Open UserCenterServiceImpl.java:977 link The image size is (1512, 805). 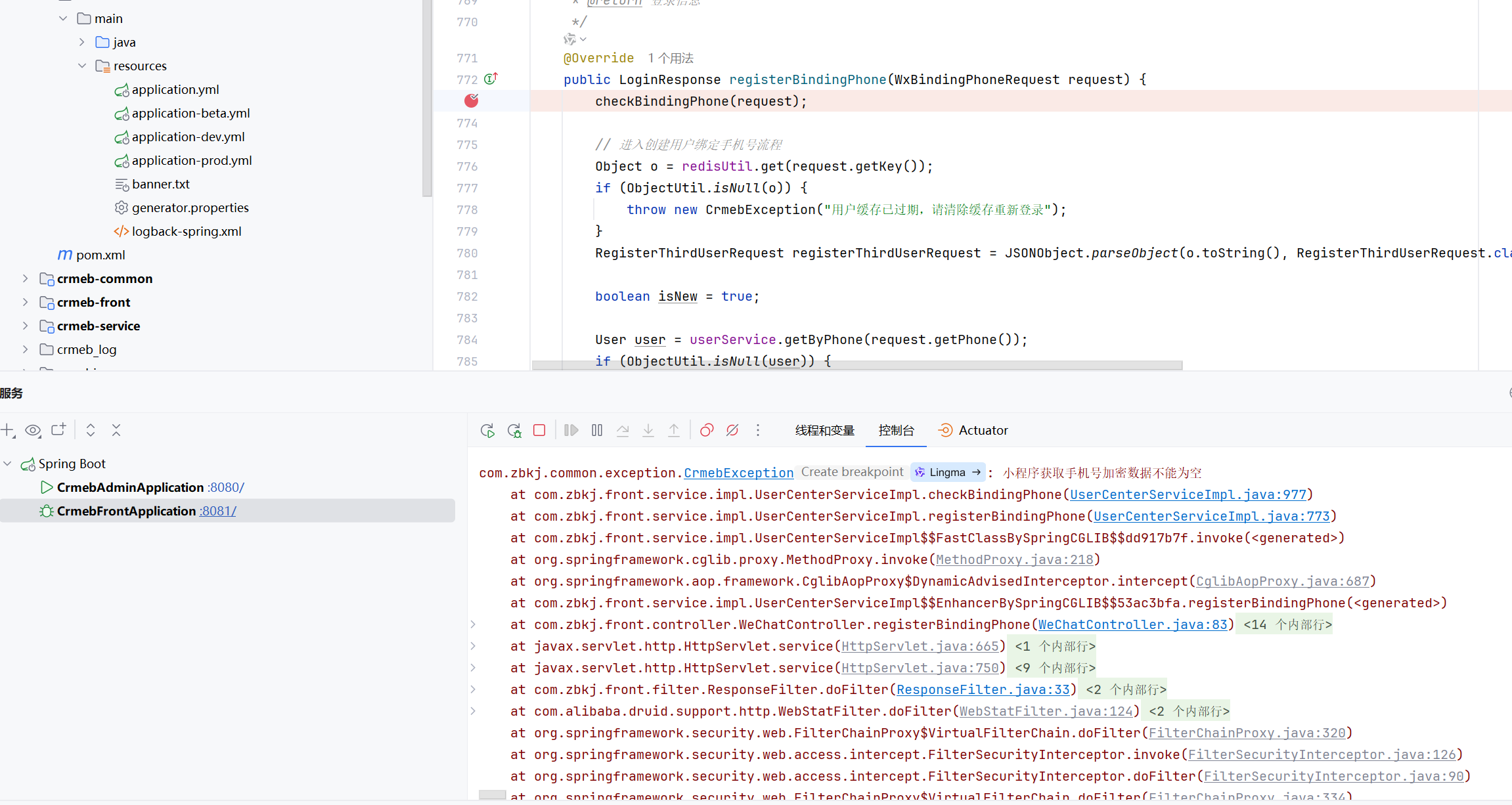coord(1188,494)
